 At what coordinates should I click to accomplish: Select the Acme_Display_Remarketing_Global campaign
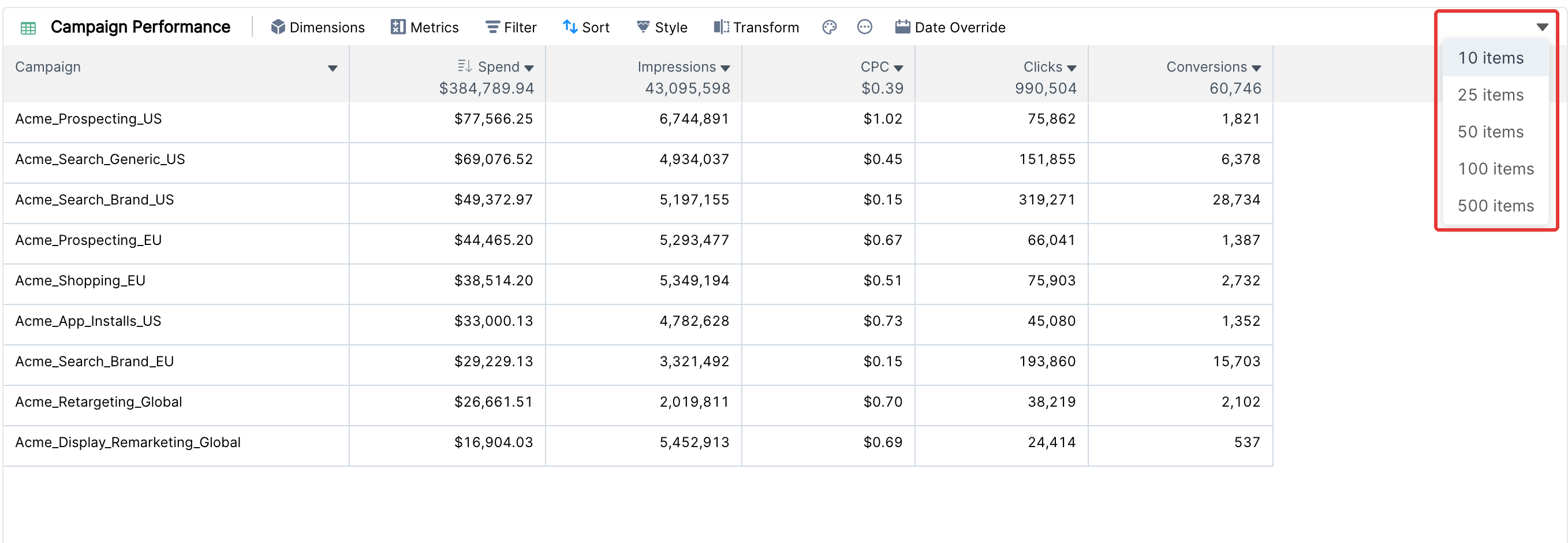[x=128, y=442]
